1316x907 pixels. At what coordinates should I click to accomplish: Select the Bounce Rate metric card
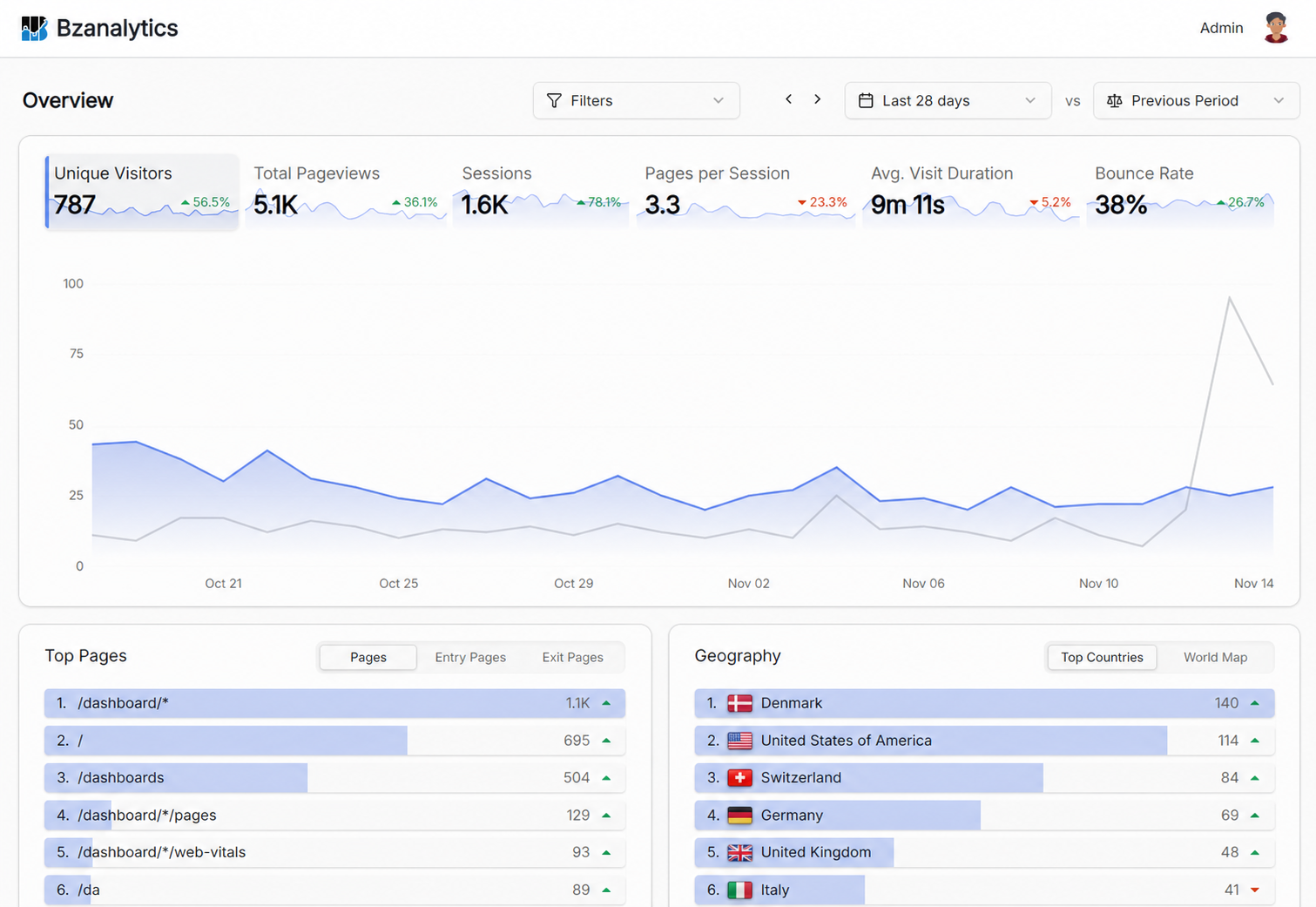click(x=1180, y=192)
